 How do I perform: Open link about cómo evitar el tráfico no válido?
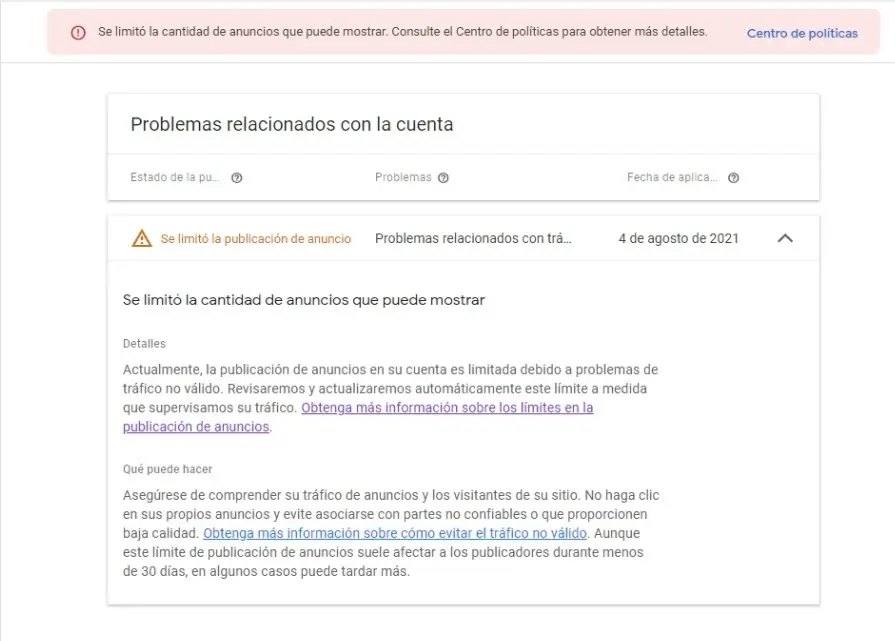tap(395, 533)
